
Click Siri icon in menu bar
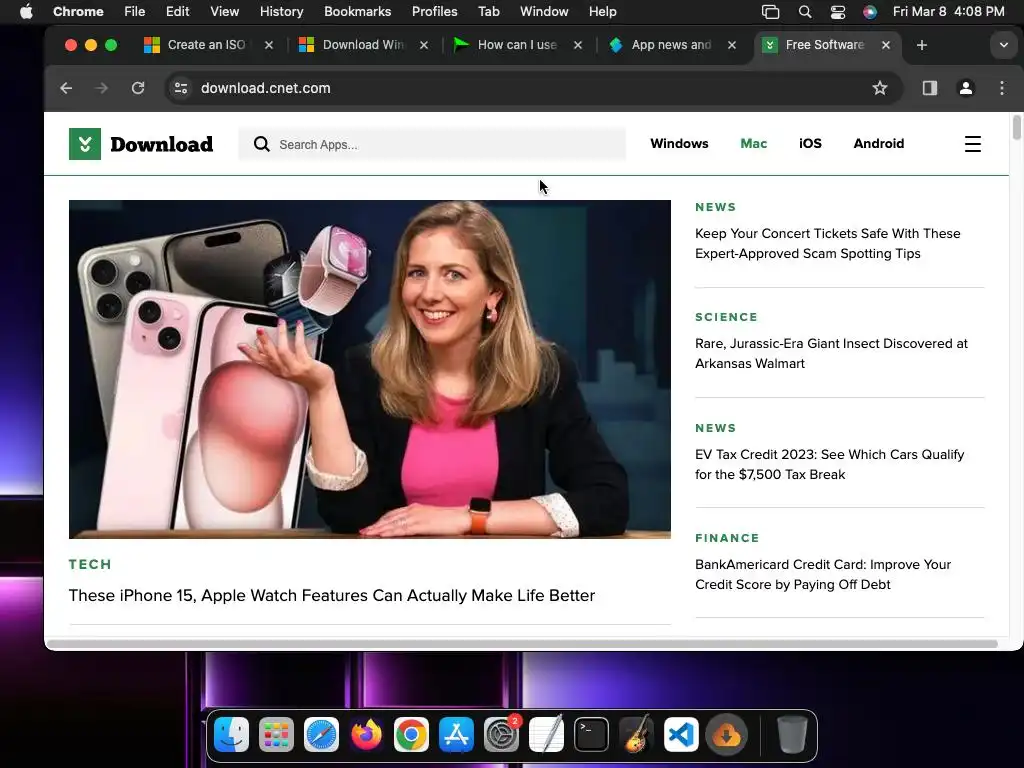[870, 12]
